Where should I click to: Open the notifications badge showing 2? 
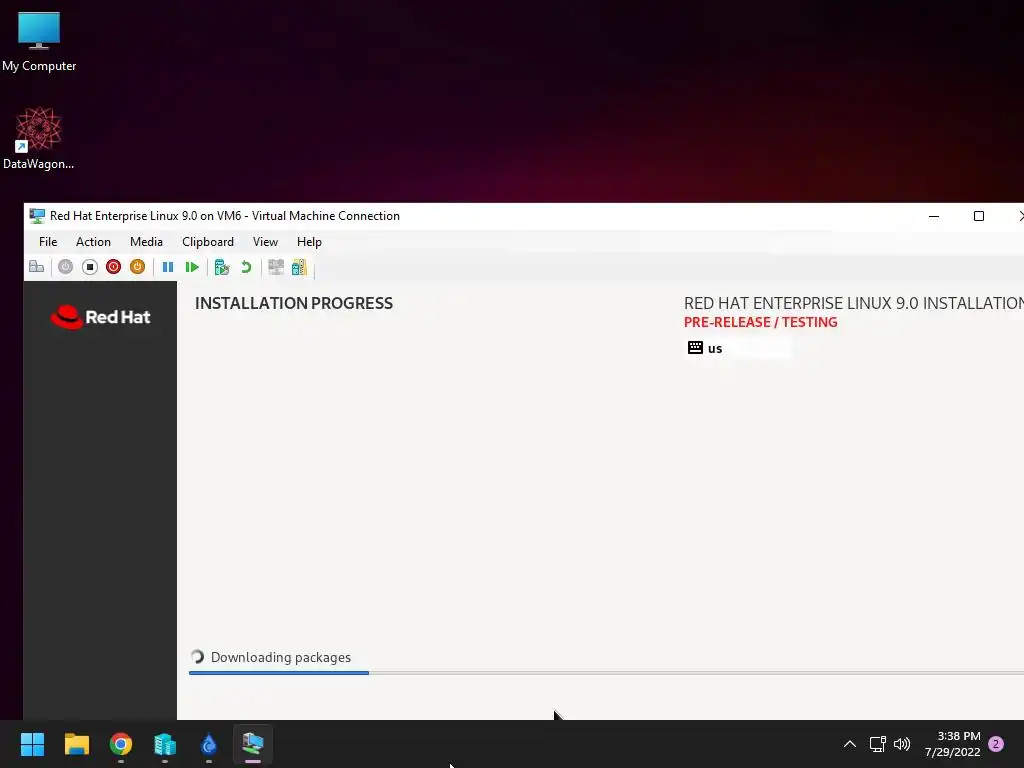coord(996,744)
